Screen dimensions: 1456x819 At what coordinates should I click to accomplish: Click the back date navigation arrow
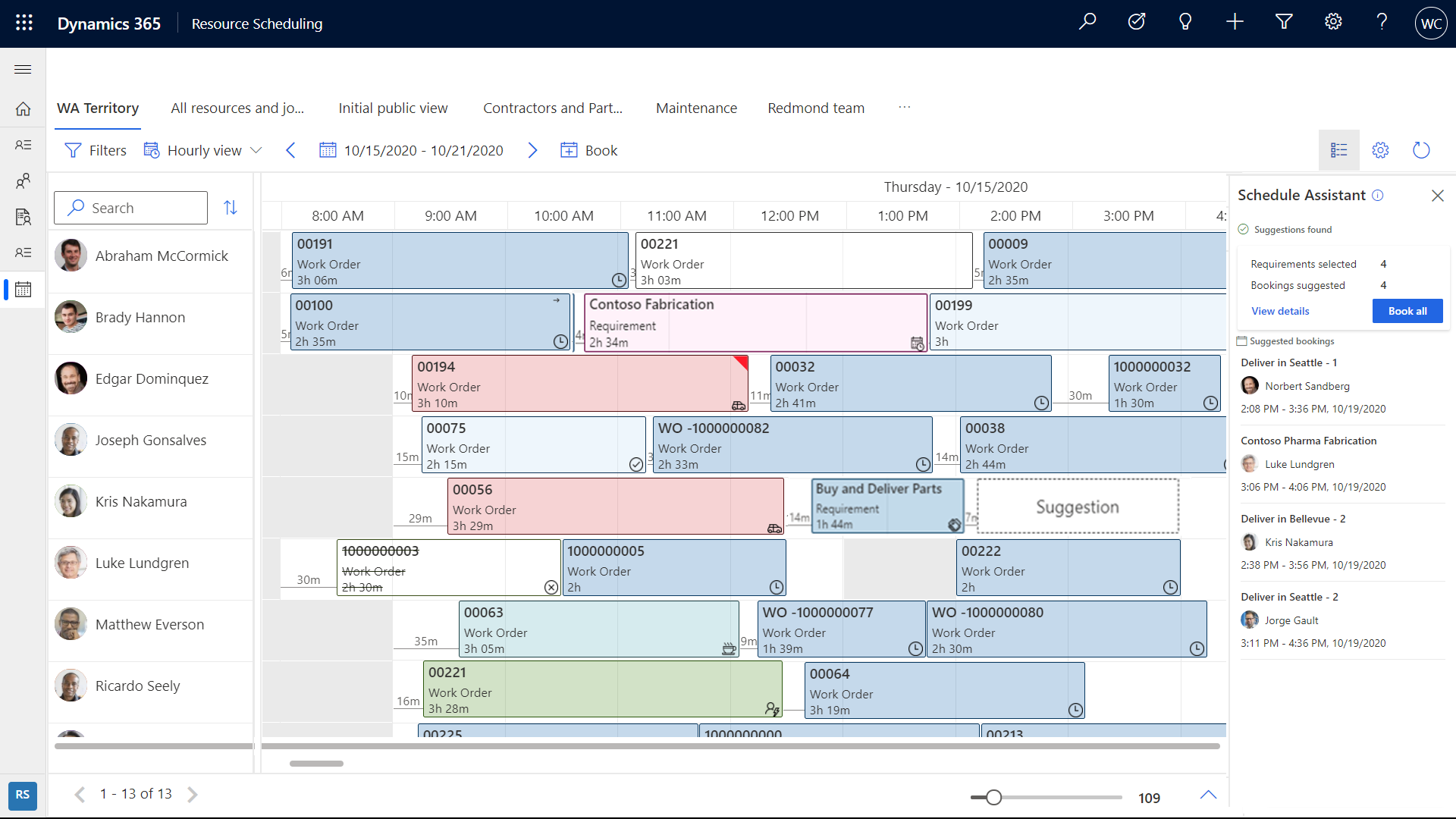(291, 150)
